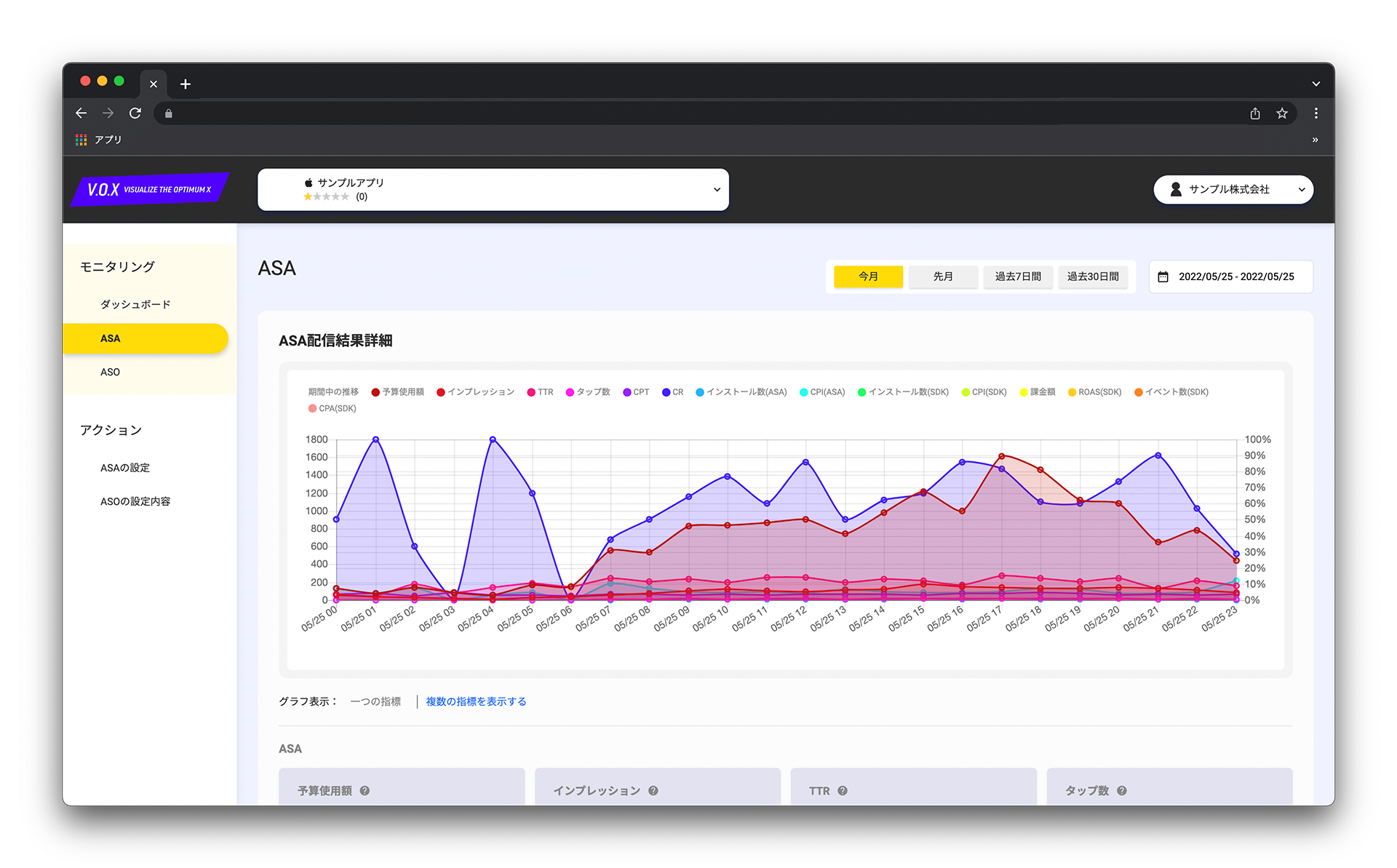Open ダッシュボード in the sidebar
Screen dimensions: 1397x868
(135, 304)
